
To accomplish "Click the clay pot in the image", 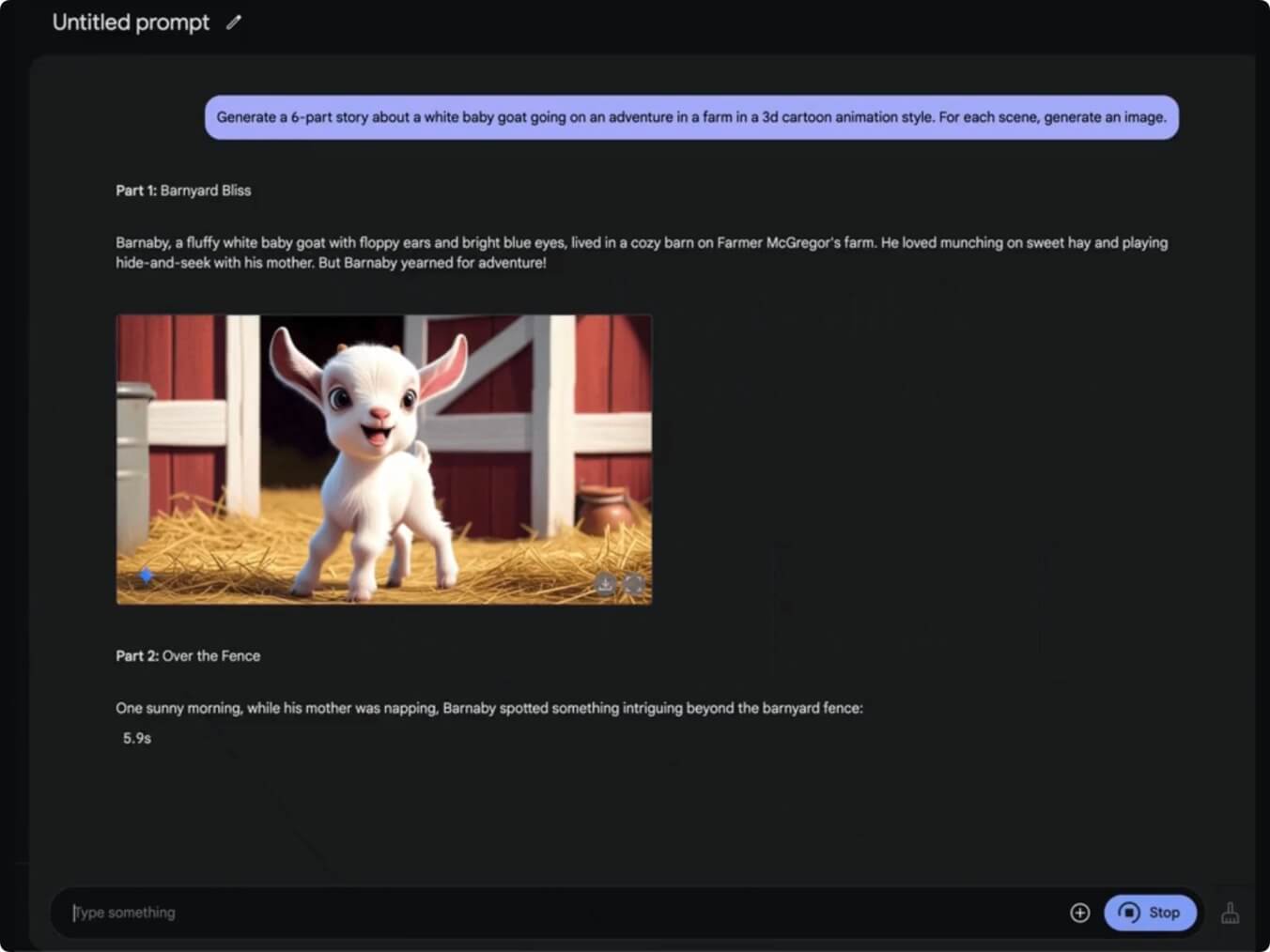I will point(606,510).
